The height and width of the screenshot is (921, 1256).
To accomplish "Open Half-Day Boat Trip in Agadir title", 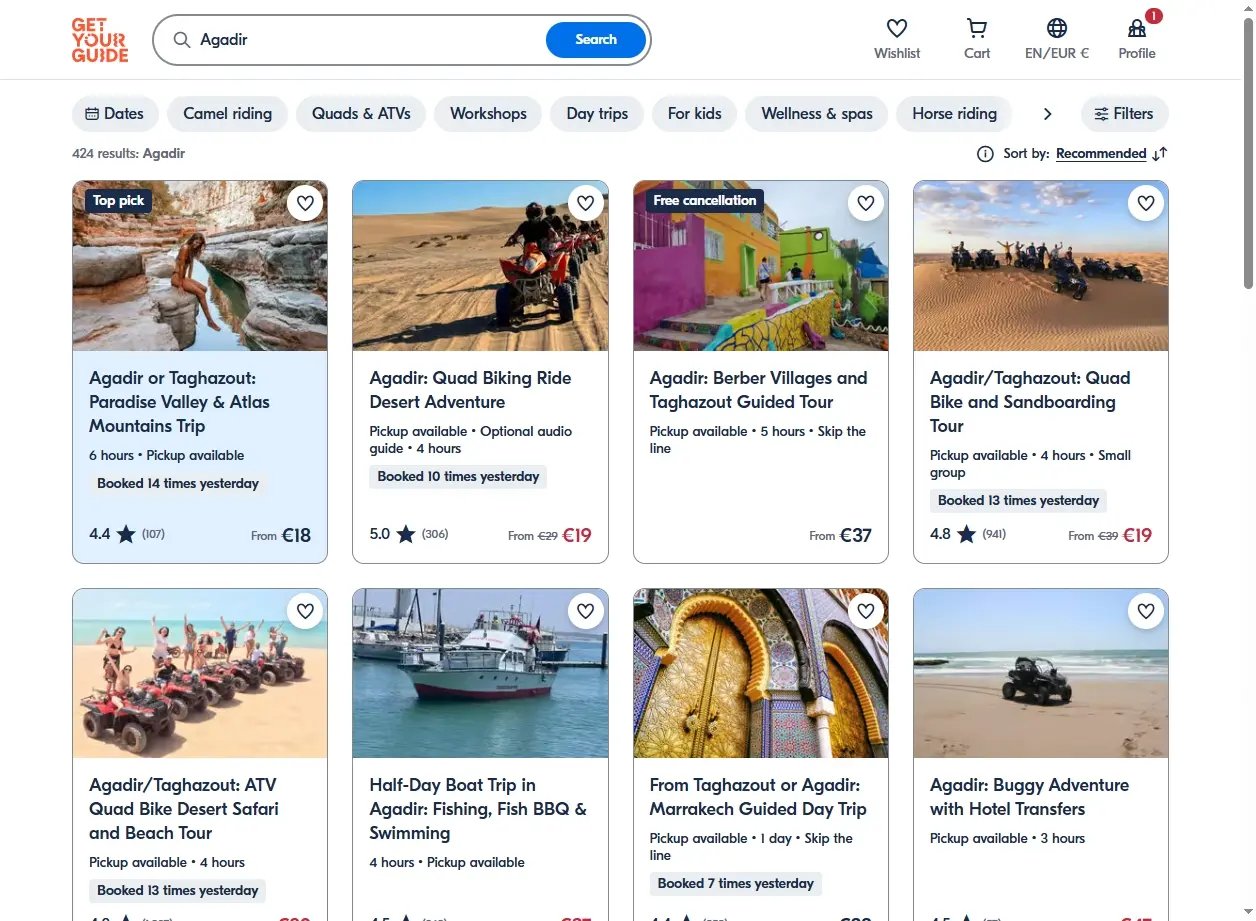I will 478,809.
